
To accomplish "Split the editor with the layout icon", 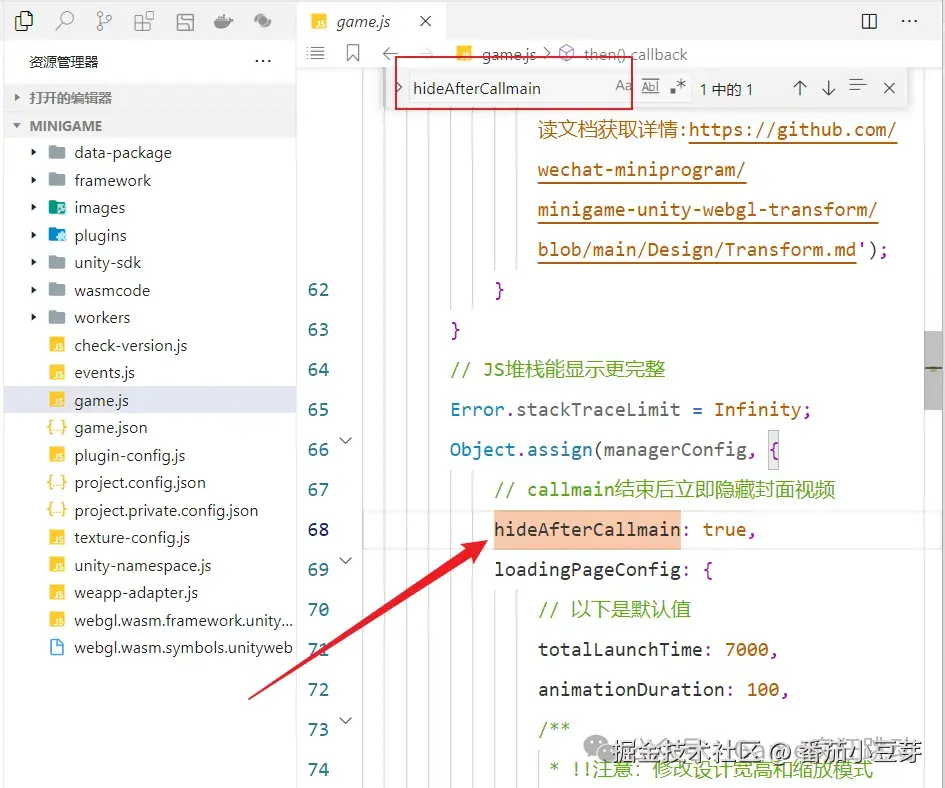I will [869, 22].
